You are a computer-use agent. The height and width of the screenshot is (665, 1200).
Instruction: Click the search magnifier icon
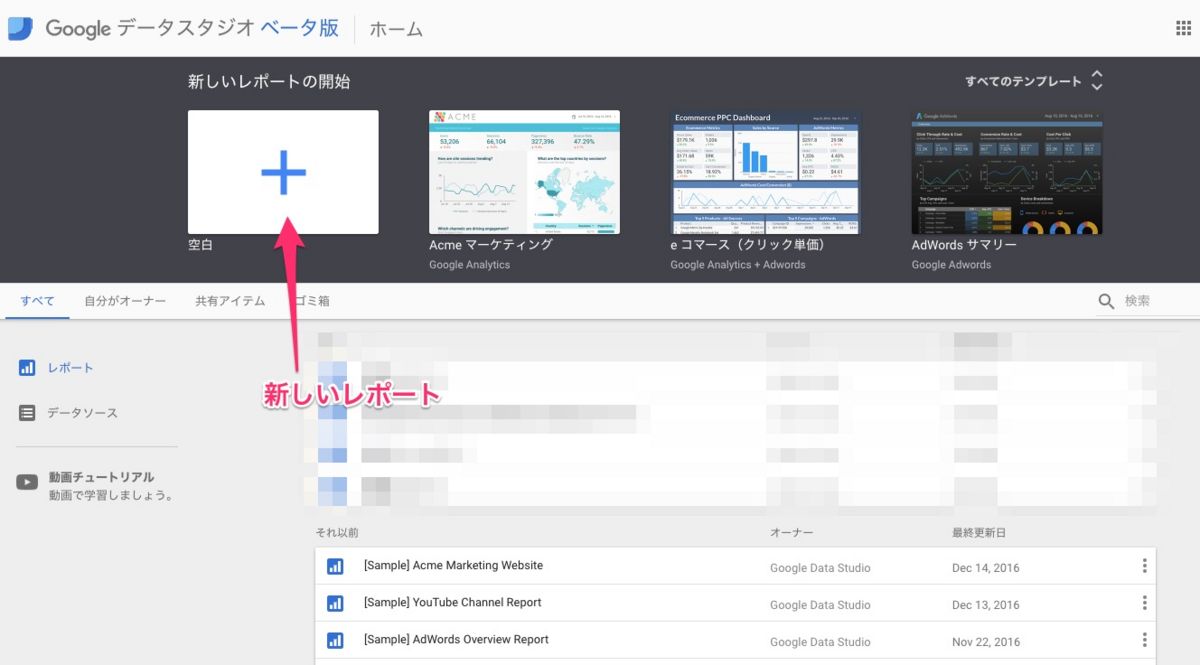(x=1106, y=301)
